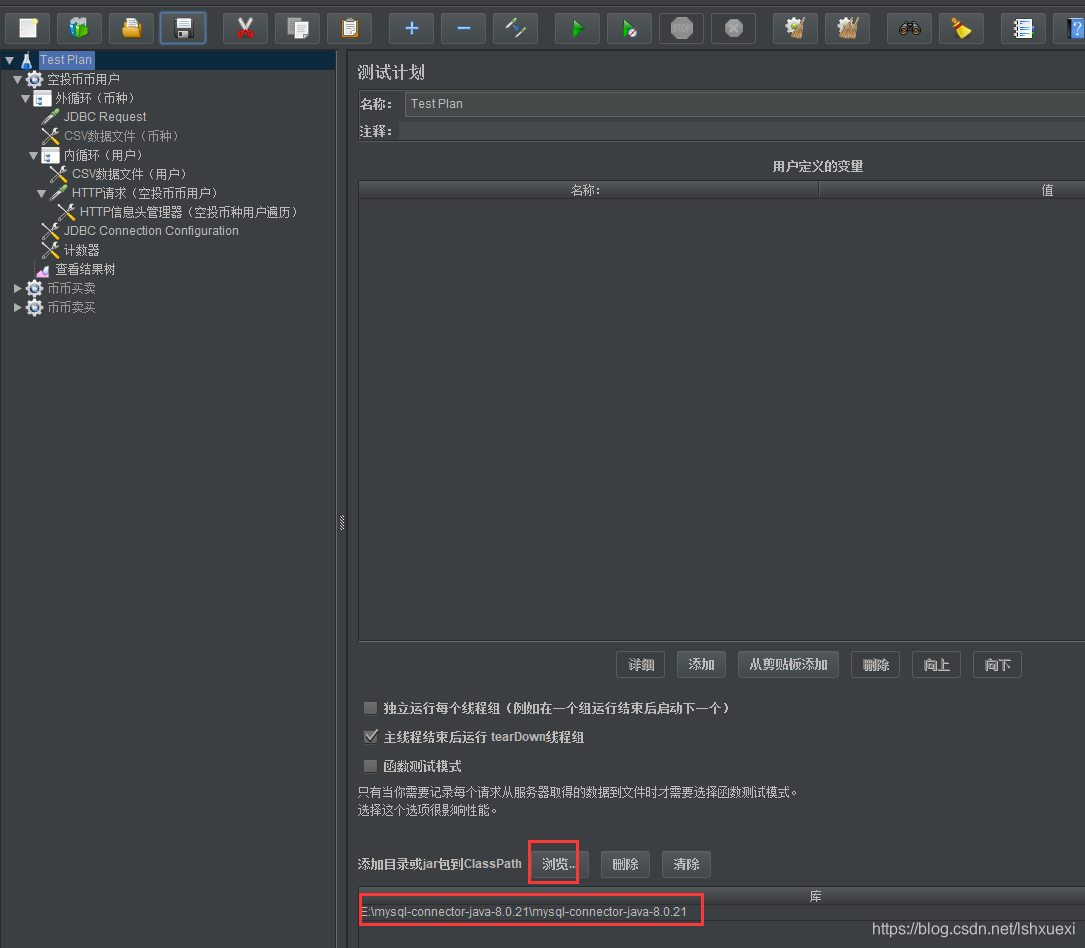Select CSV数据文件（币种） element
Viewport: 1085px width, 948px height.
pos(121,136)
